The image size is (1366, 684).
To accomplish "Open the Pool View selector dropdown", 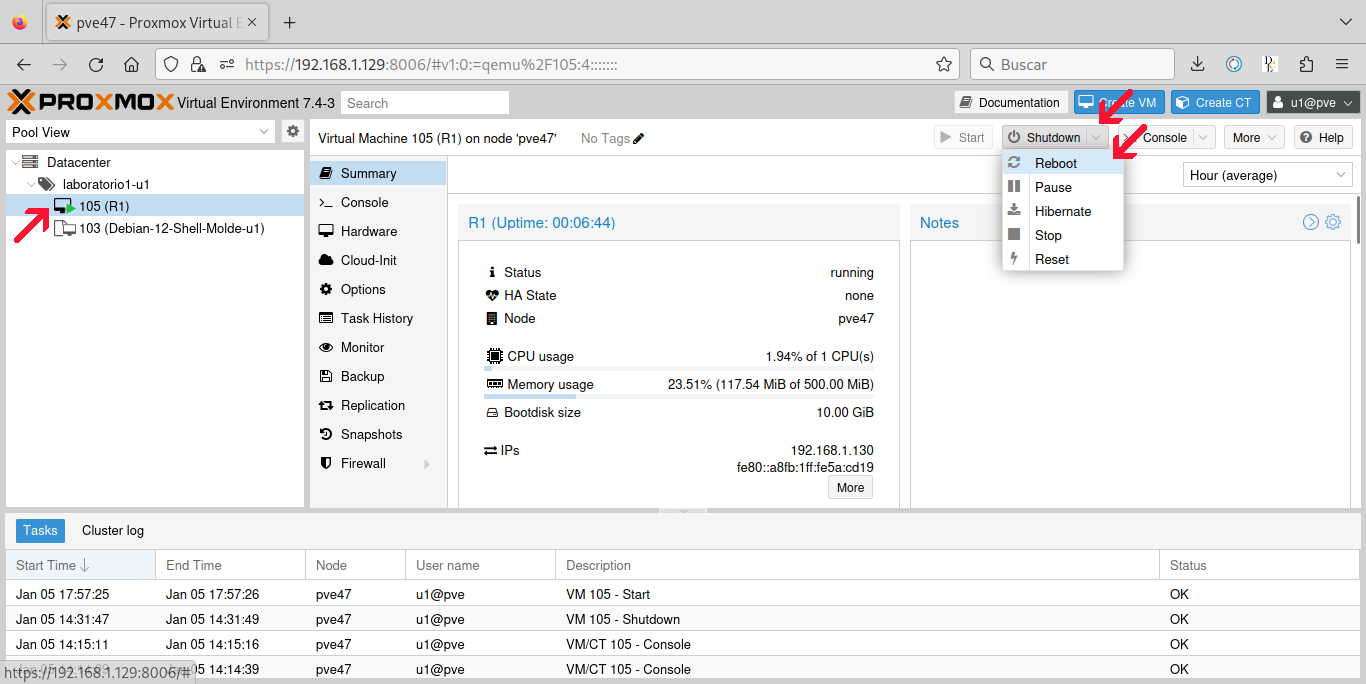I will (140, 132).
